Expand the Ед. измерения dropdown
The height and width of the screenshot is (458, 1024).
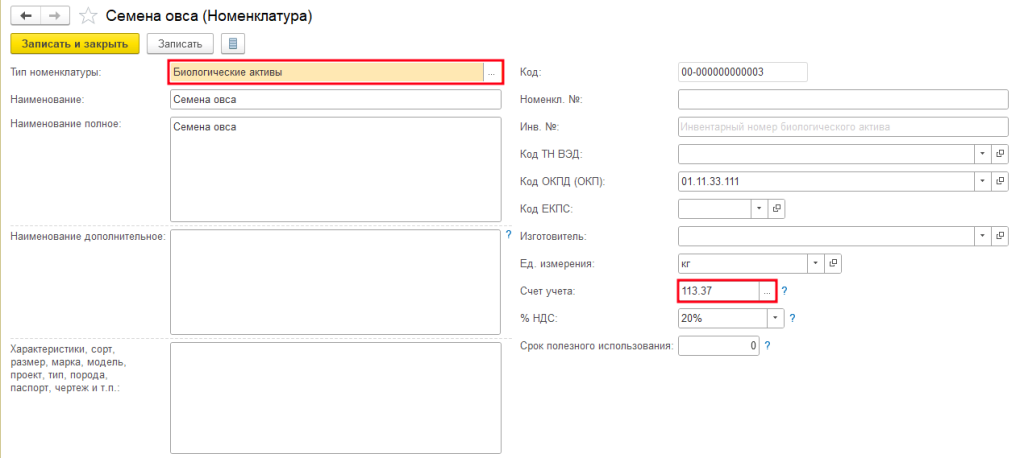pos(815,263)
